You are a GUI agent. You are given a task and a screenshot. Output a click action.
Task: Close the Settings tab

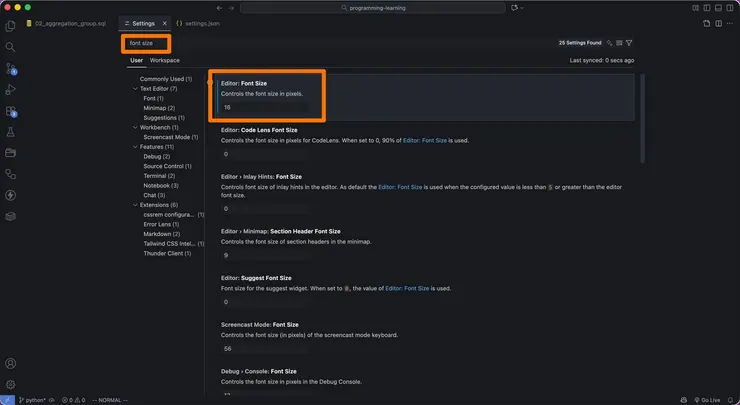pos(165,24)
